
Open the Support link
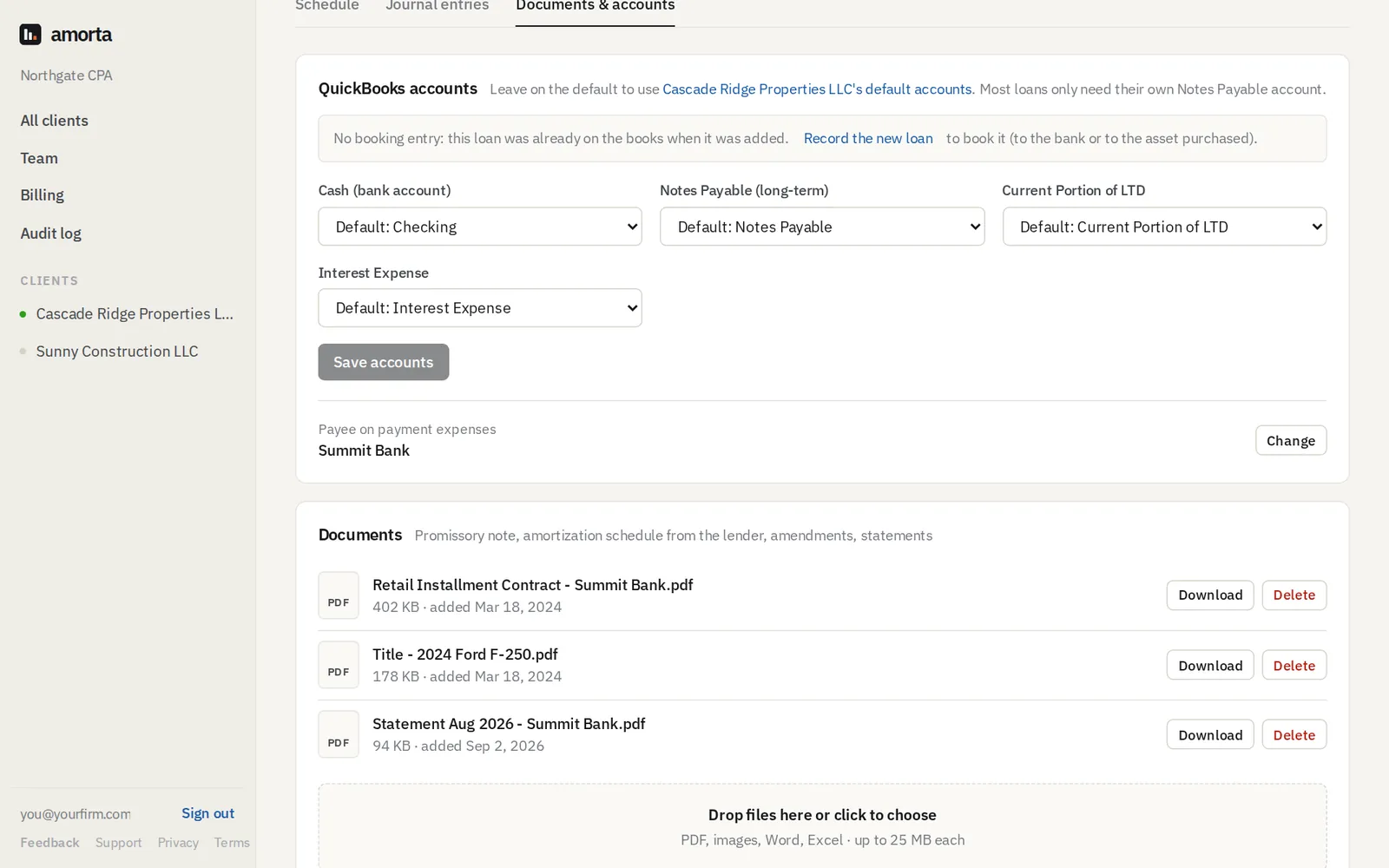(x=119, y=843)
